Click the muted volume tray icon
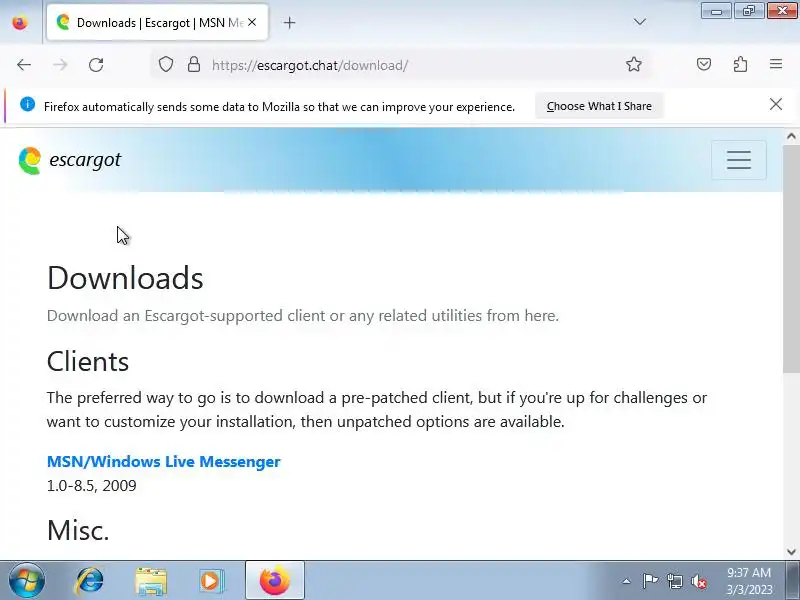This screenshot has height=600, width=800. coord(698,581)
